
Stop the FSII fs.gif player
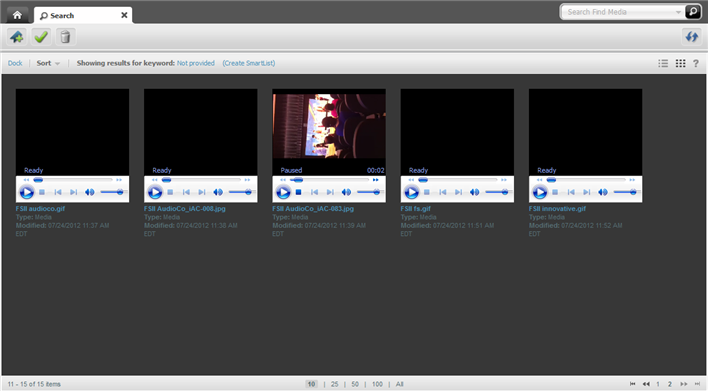(x=427, y=192)
